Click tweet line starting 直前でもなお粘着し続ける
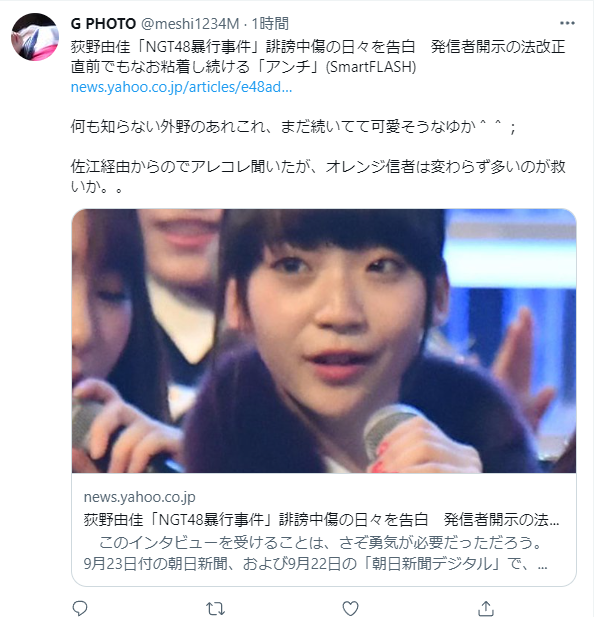Viewport: 602px width, 617px height. [x=244, y=67]
